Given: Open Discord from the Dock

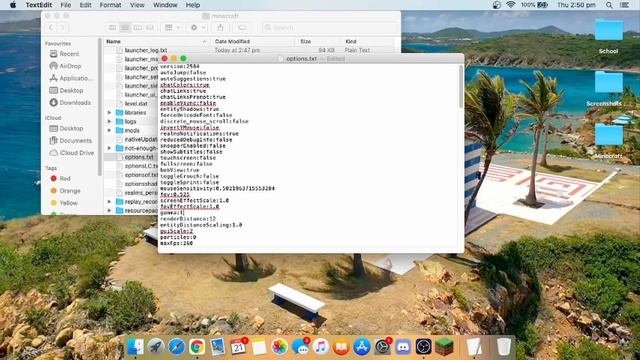Looking at the screenshot, I should (x=403, y=347).
